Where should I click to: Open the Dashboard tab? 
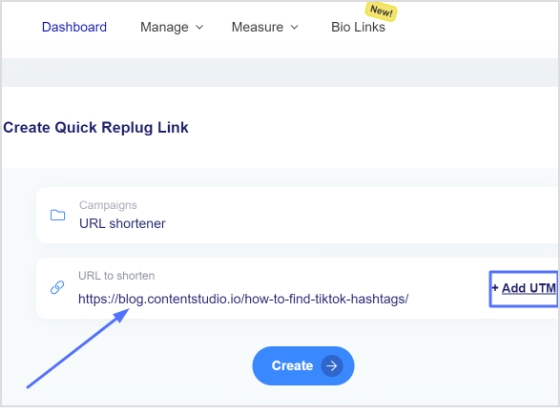74,27
